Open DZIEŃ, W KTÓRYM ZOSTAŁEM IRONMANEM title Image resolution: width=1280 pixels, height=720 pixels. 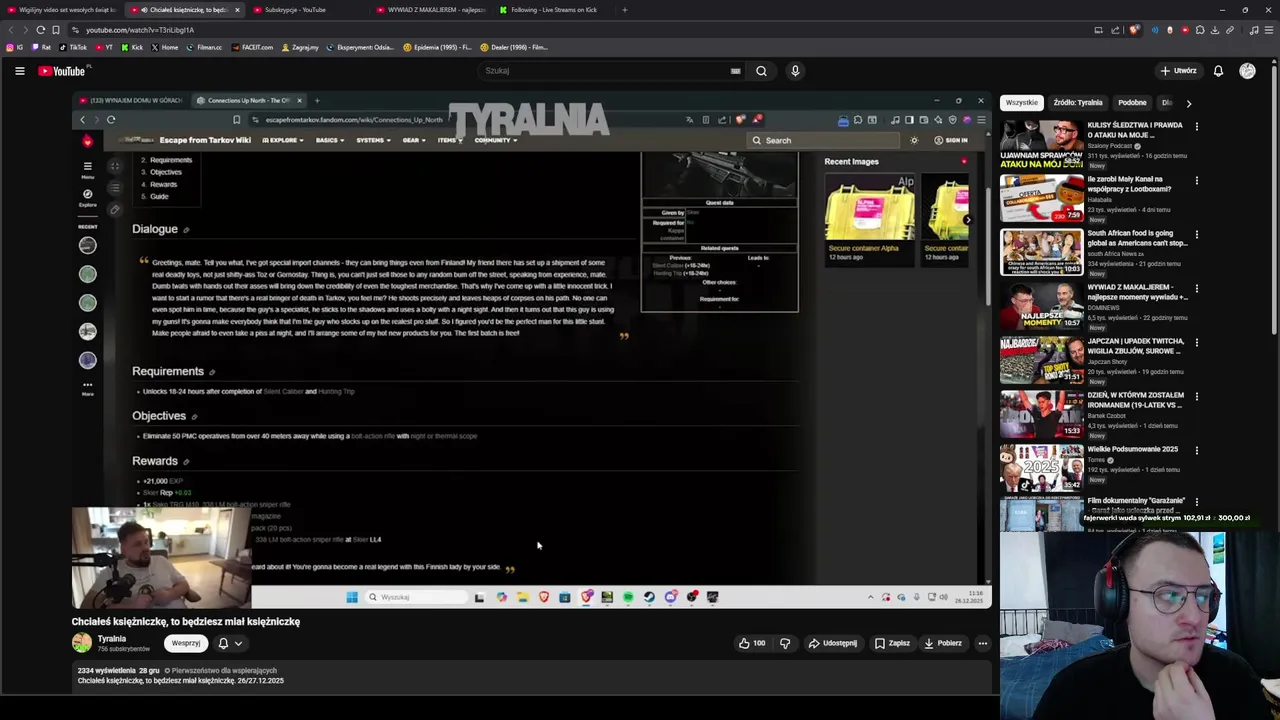point(1137,399)
